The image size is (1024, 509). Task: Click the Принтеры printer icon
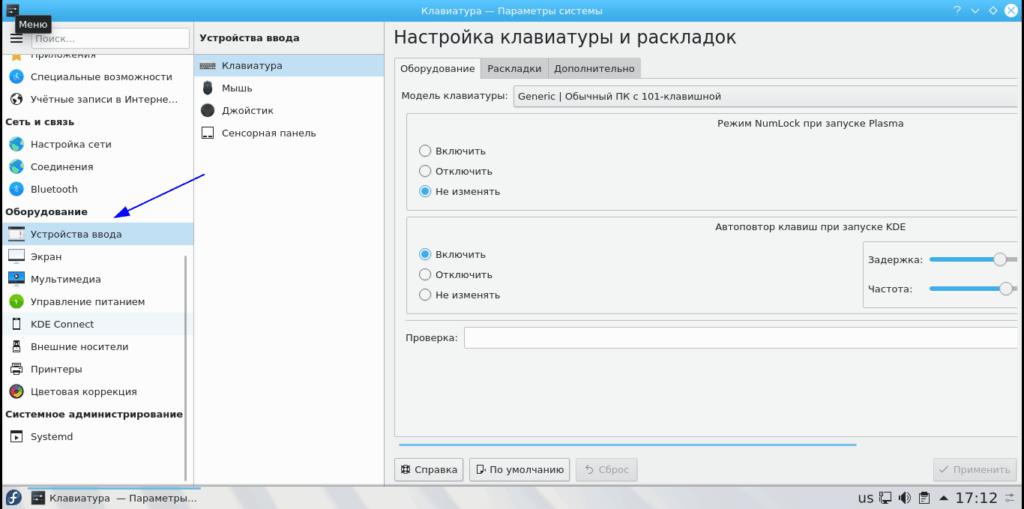coord(16,369)
